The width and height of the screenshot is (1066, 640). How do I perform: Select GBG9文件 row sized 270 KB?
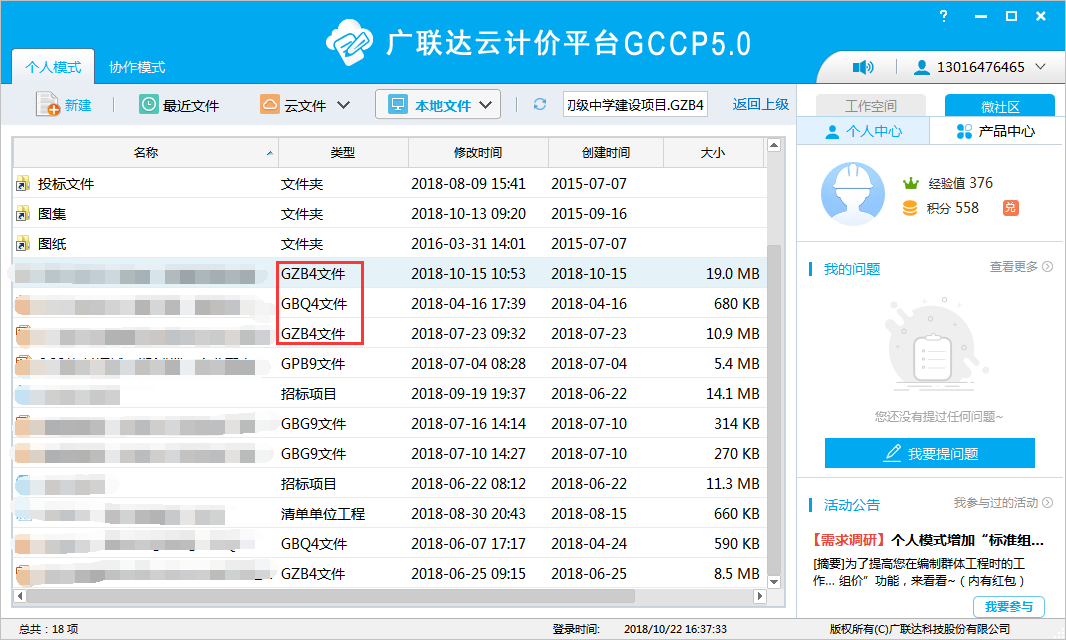pos(389,454)
